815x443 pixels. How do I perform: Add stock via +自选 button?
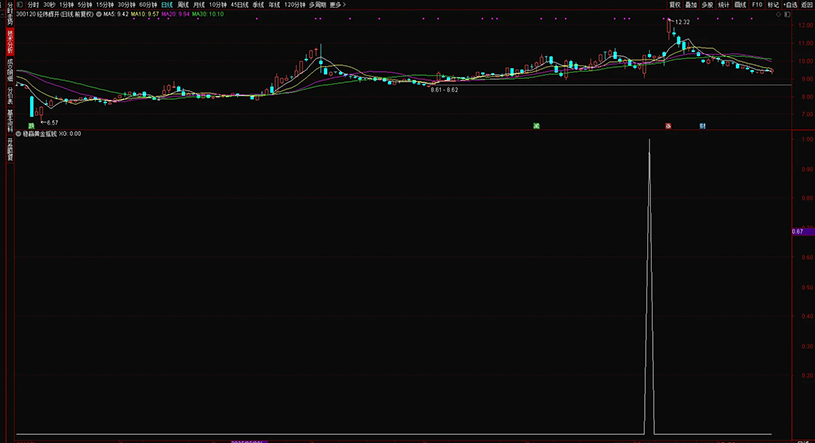coord(790,5)
